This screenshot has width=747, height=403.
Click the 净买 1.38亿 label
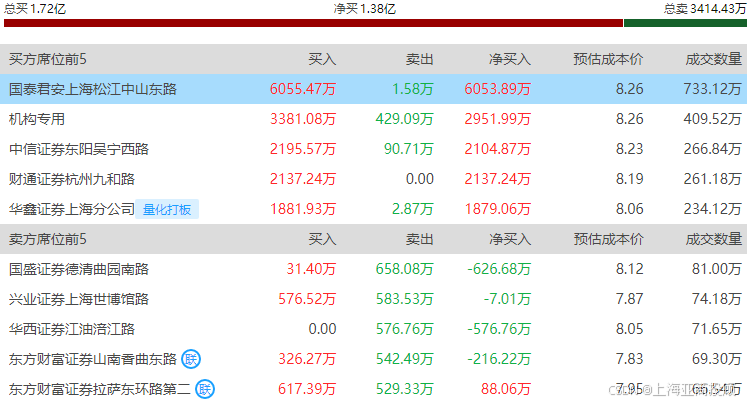[x=365, y=9]
